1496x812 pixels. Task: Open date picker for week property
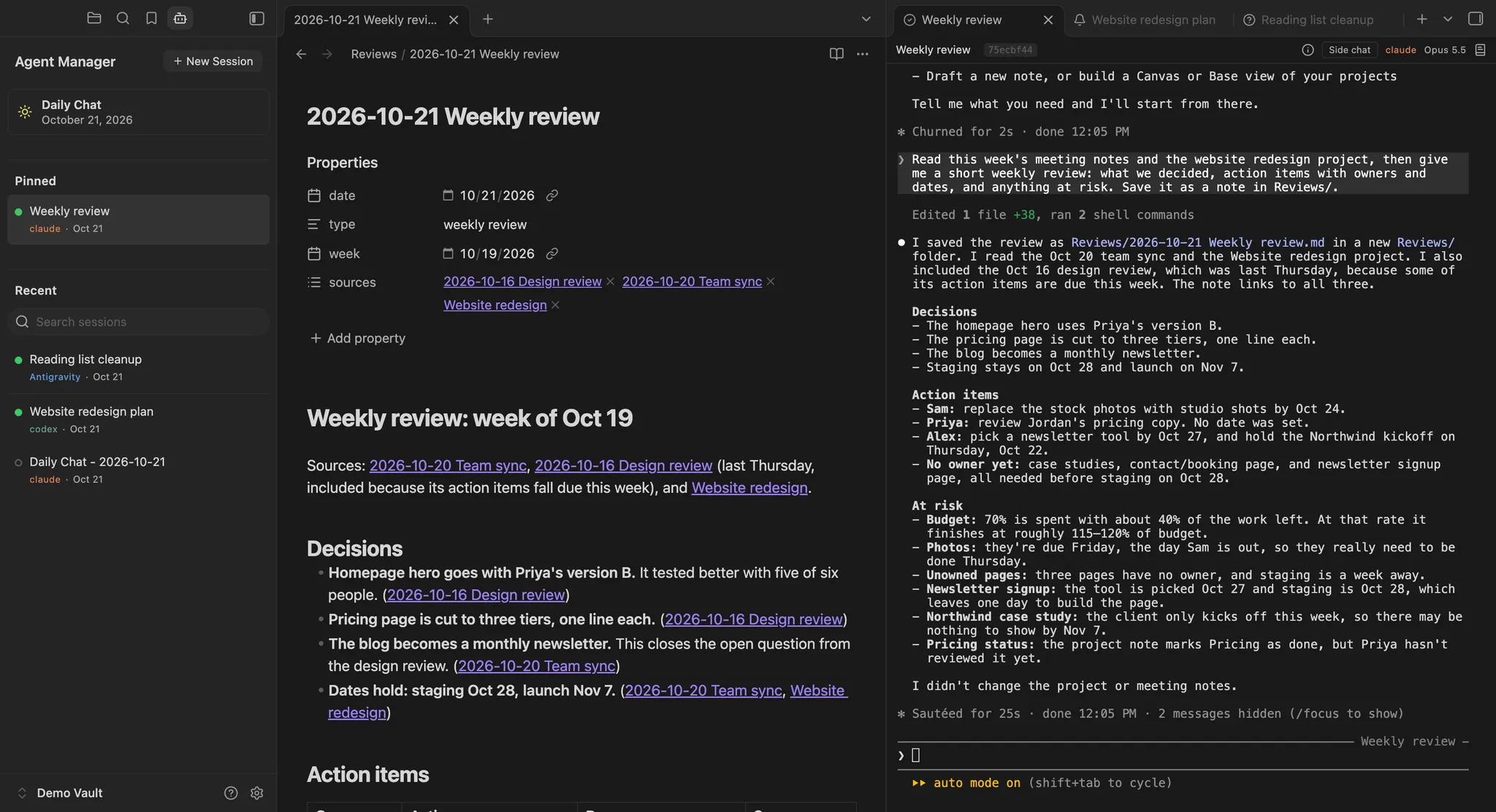coord(448,253)
